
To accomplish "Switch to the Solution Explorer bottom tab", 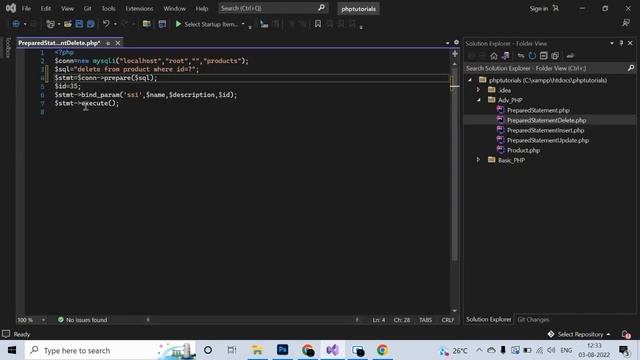I will [x=488, y=320].
